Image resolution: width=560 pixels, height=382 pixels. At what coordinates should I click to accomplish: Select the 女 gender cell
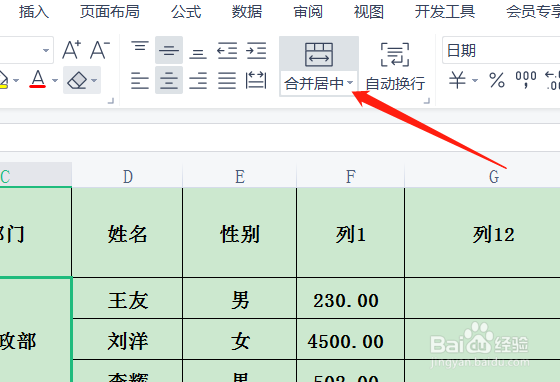click(240, 339)
